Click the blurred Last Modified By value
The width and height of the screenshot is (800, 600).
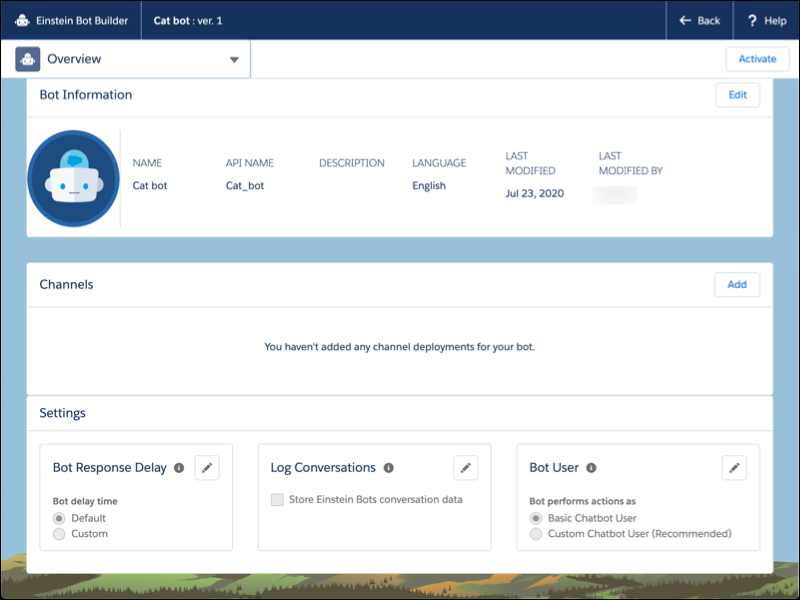615,195
